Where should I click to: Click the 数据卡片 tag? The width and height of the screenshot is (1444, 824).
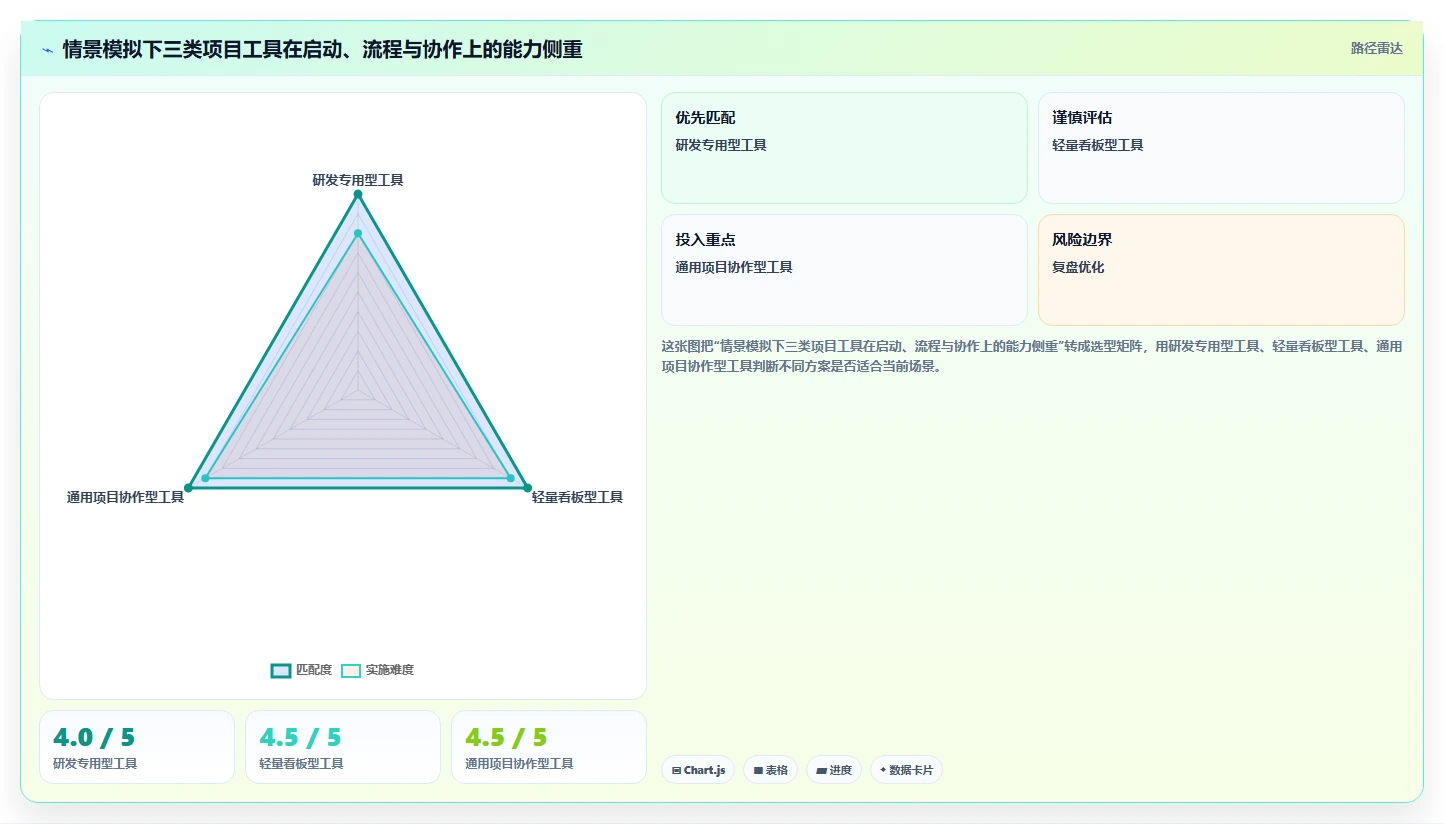906,770
